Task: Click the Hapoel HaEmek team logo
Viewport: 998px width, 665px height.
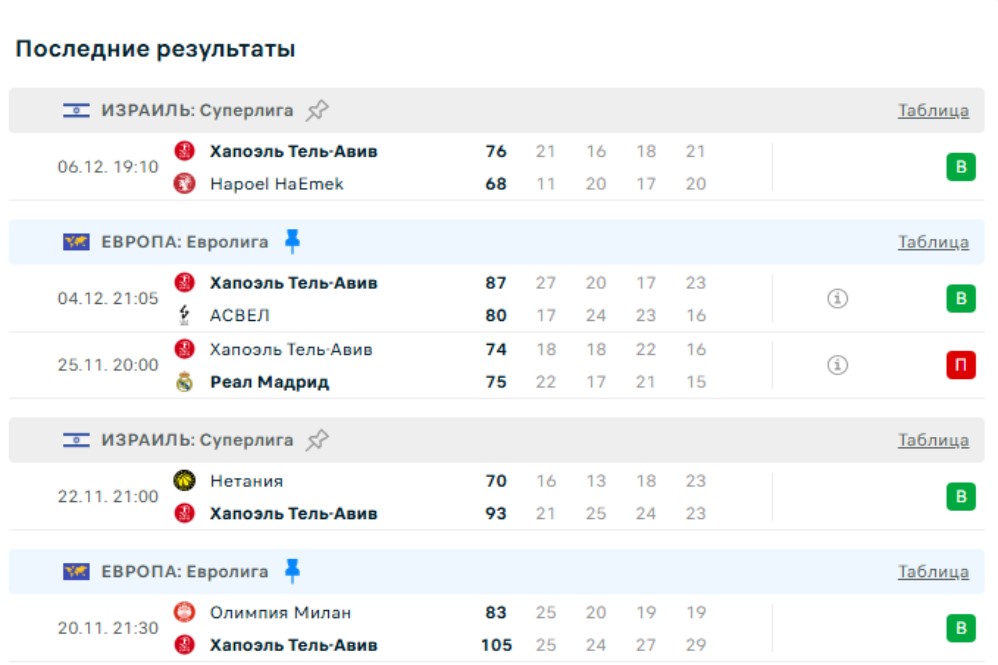Action: [184, 184]
